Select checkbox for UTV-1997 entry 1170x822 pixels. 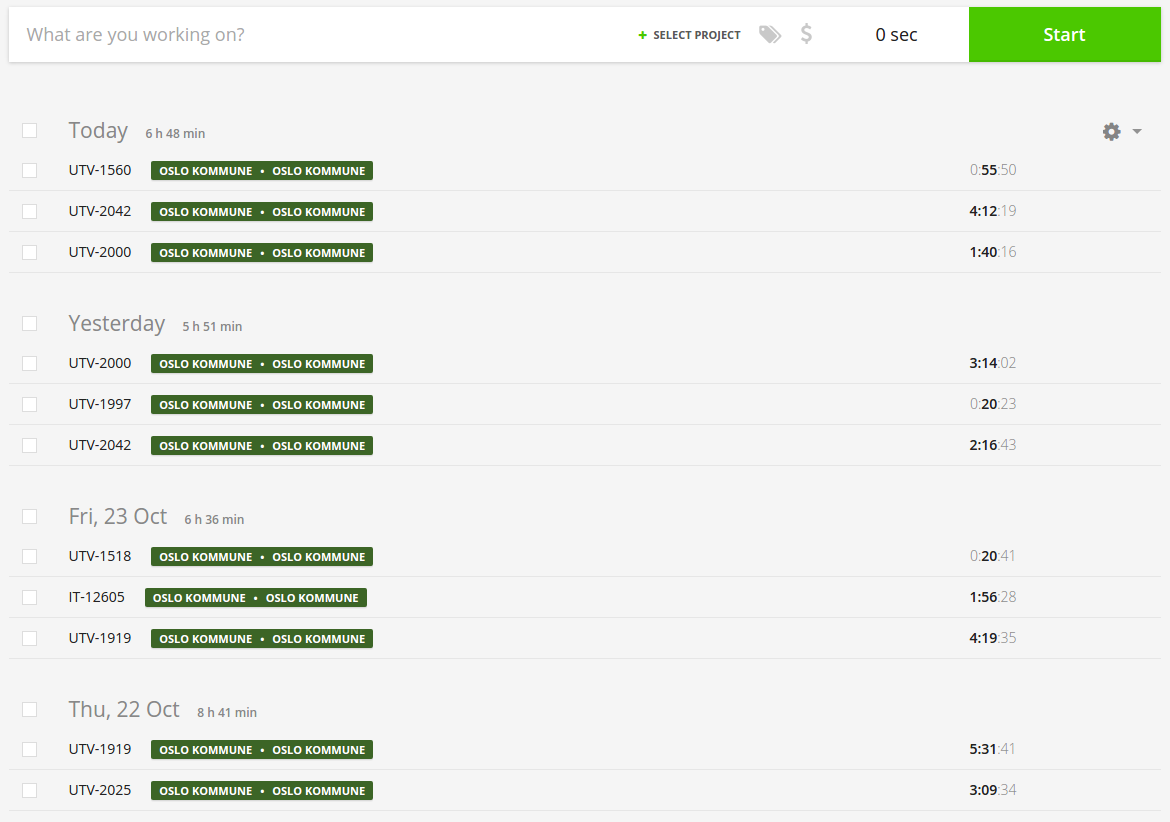(30, 404)
